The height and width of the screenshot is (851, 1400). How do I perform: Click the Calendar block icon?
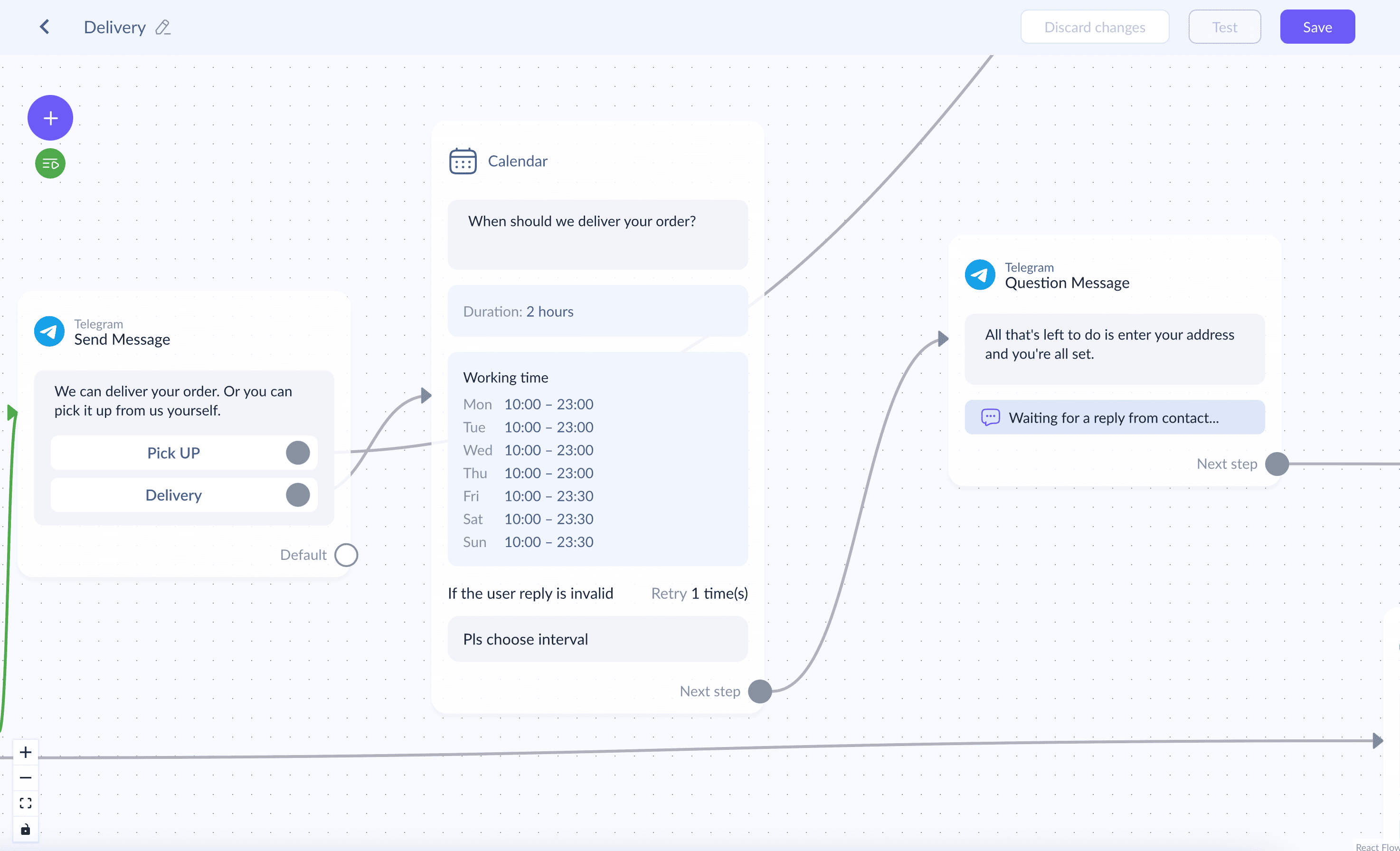(463, 161)
